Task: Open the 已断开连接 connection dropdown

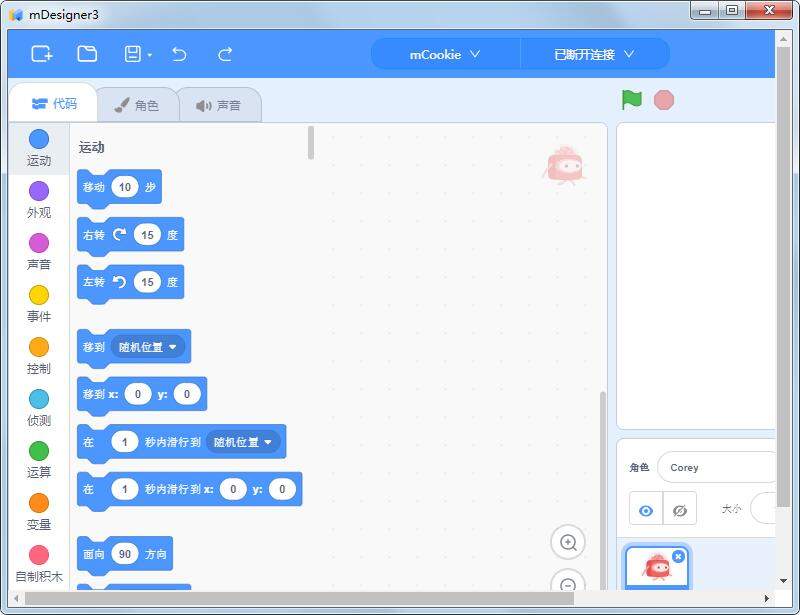Action: click(x=595, y=54)
